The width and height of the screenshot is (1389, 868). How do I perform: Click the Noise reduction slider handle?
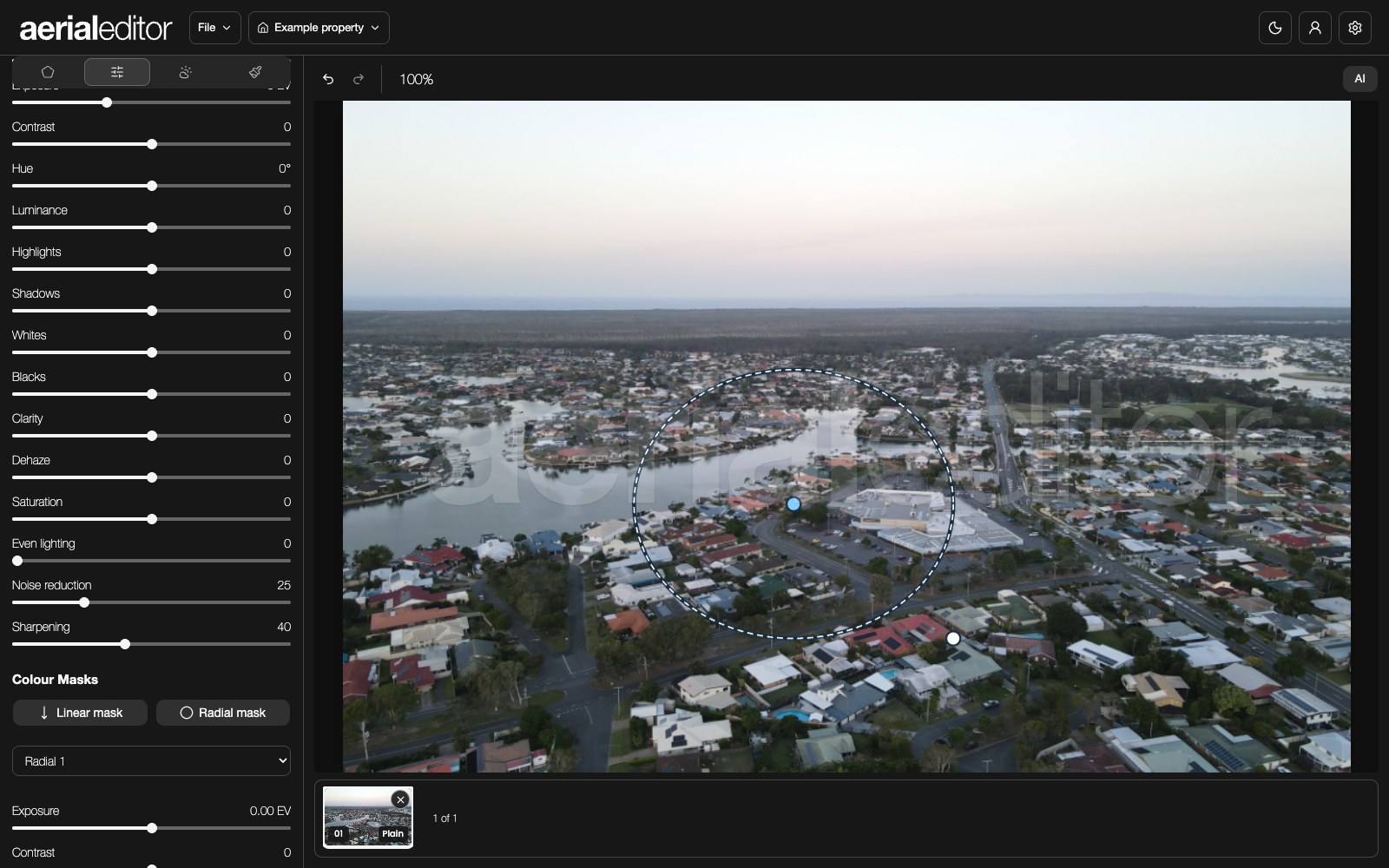click(84, 602)
